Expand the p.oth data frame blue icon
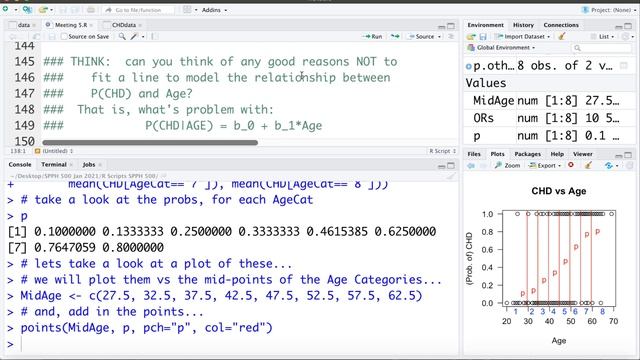 (x=469, y=66)
